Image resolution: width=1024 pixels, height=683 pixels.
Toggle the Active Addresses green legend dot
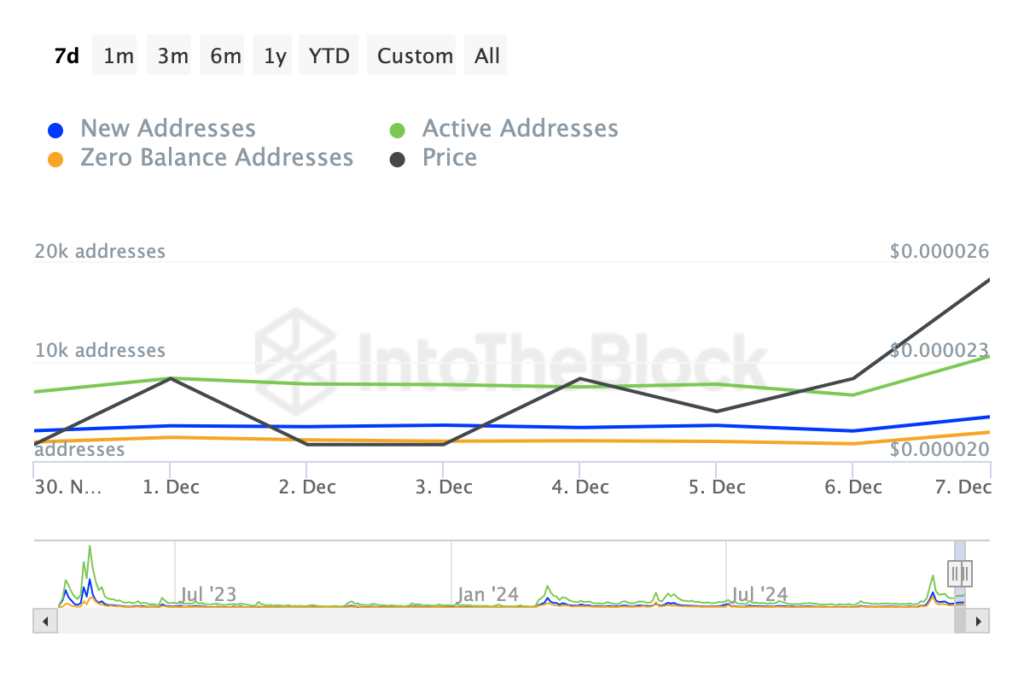[397, 130]
